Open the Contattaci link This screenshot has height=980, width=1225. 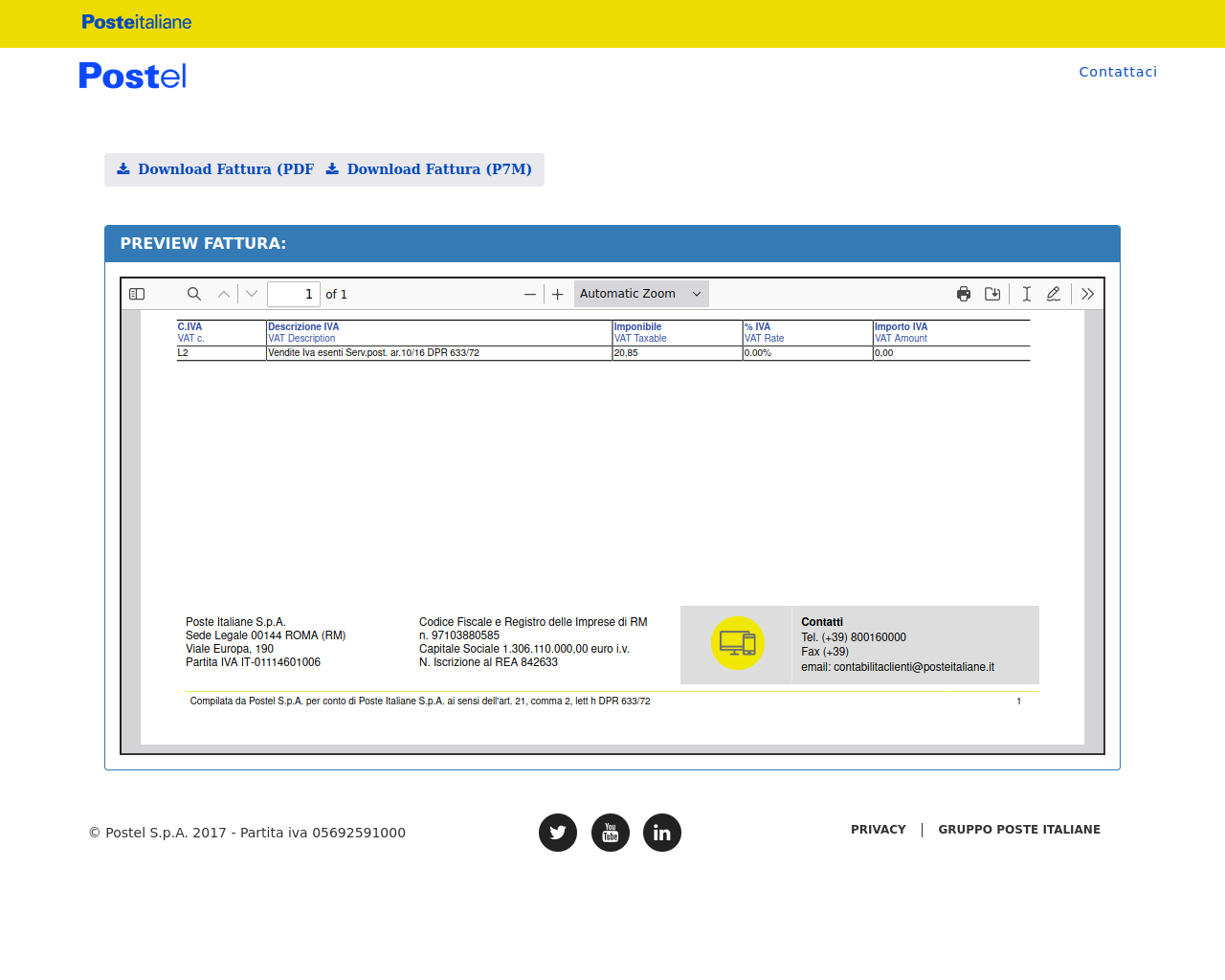pos(1118,72)
